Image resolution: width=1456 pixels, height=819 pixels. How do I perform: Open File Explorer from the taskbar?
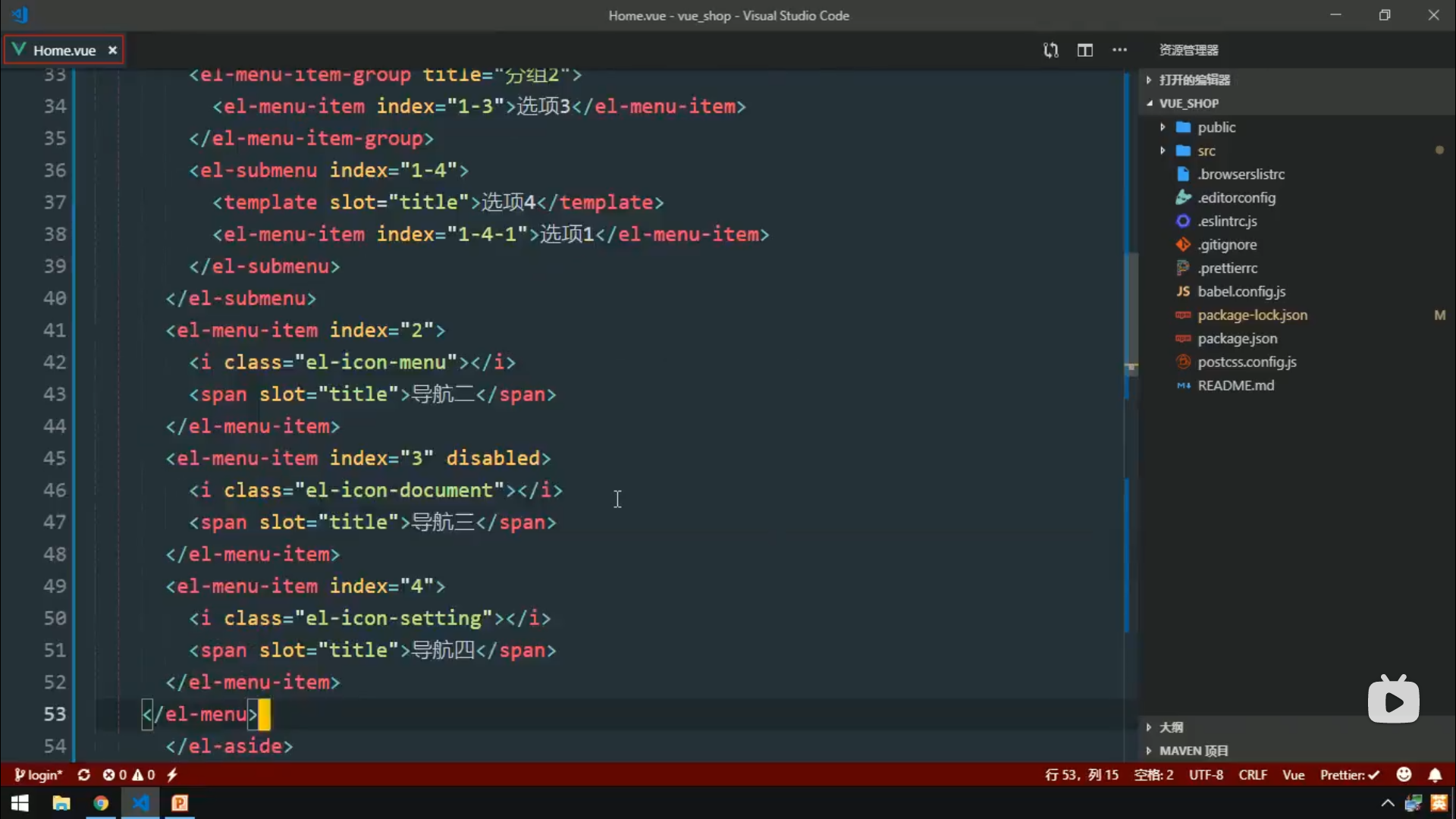point(61,803)
